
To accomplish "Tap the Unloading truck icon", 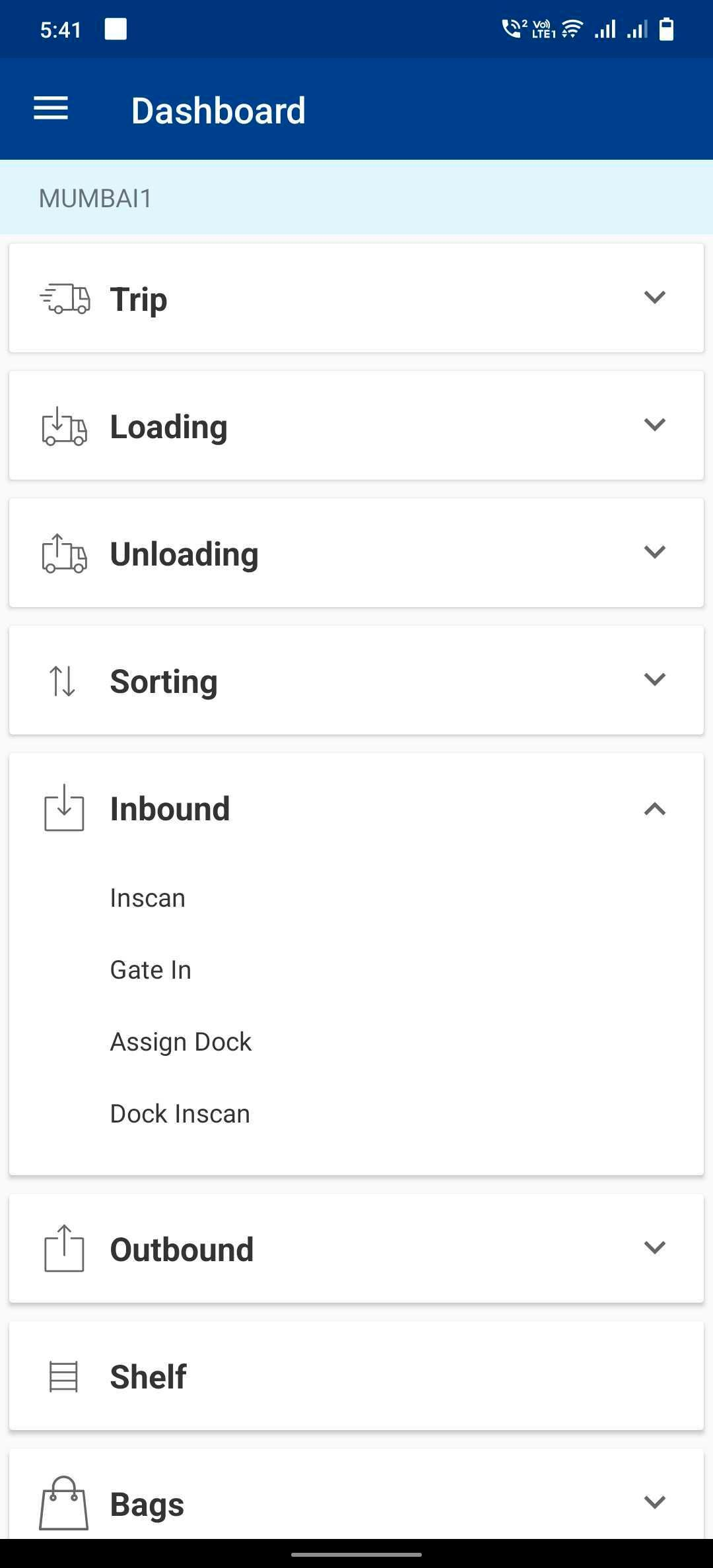I will point(64,554).
